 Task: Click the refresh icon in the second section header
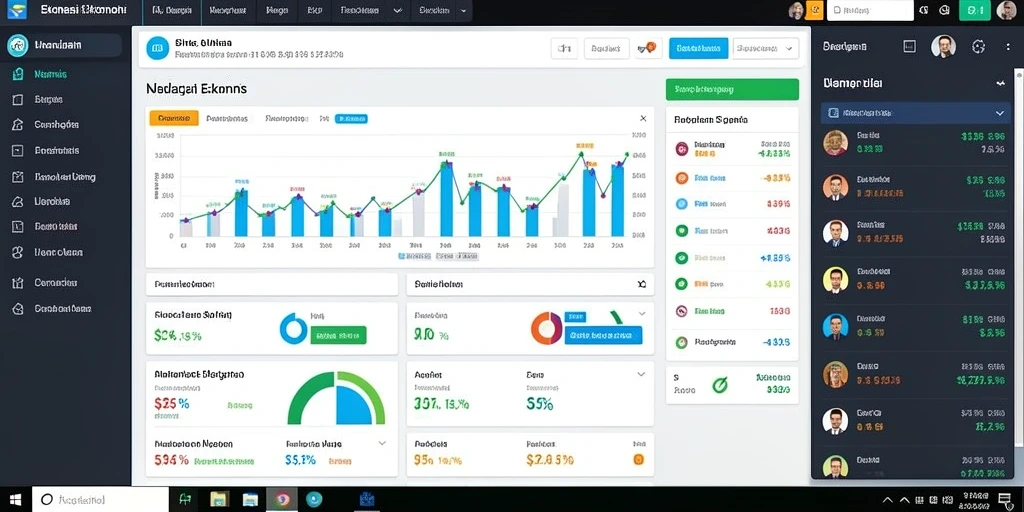click(x=641, y=284)
